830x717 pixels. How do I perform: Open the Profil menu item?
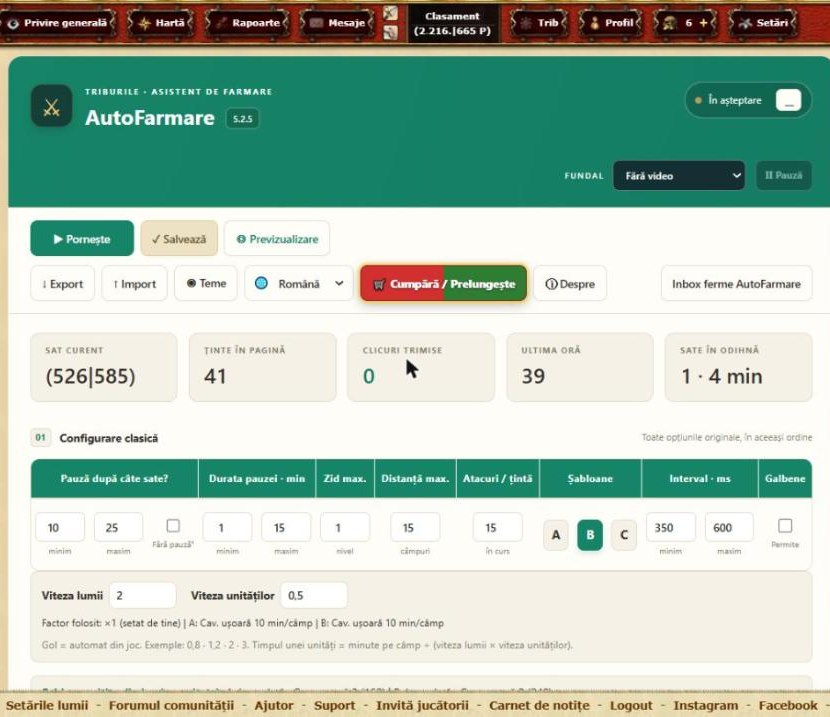(x=611, y=23)
